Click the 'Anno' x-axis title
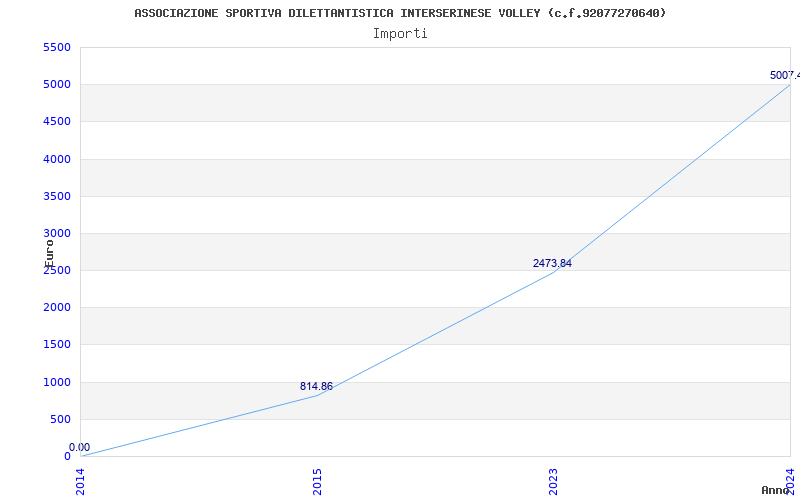Screen dimensions: 800x500 click(x=776, y=490)
